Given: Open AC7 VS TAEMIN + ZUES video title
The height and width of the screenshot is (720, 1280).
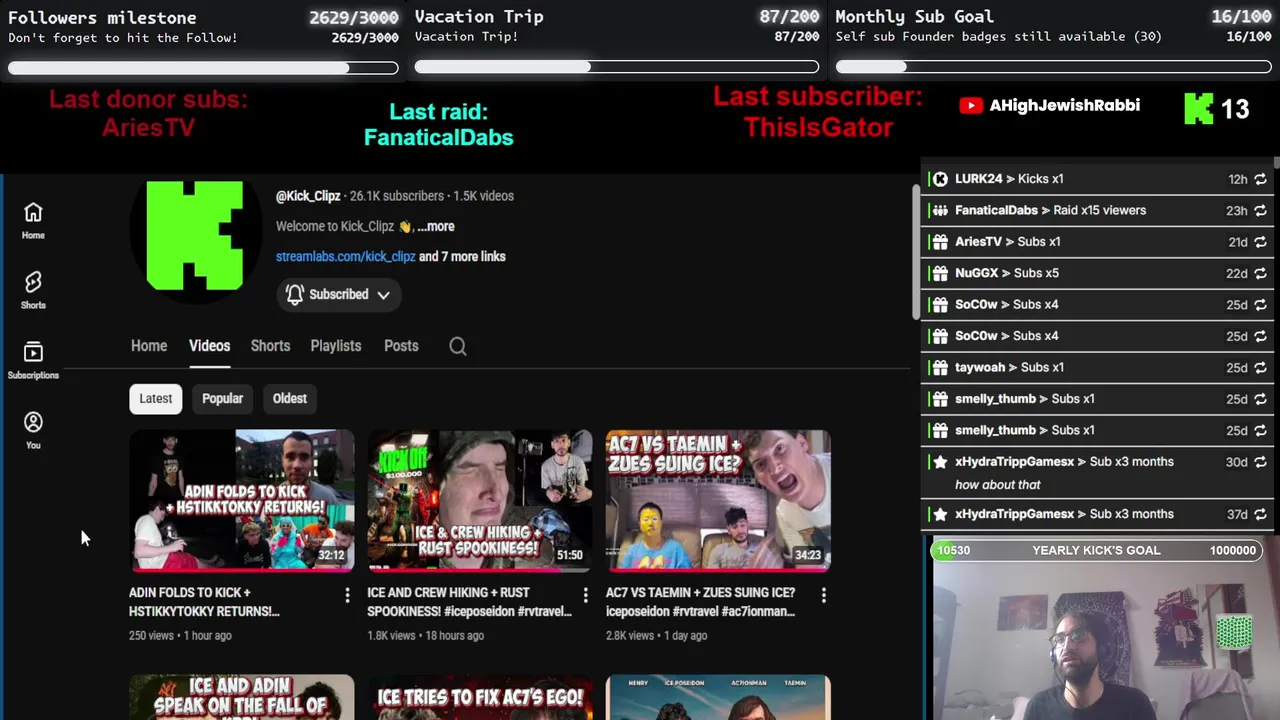Looking at the screenshot, I should point(700,602).
